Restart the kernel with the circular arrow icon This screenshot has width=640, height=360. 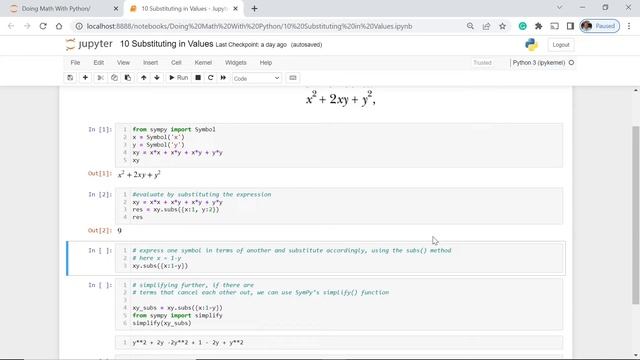(211, 78)
